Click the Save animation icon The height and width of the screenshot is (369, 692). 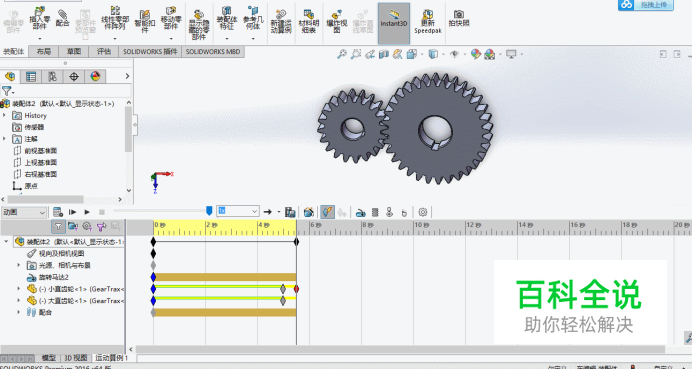290,212
